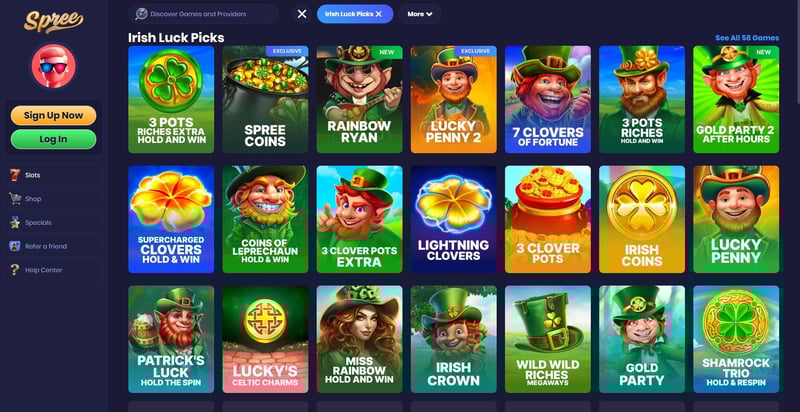Open Shop via the cart icon

[x=15, y=198]
